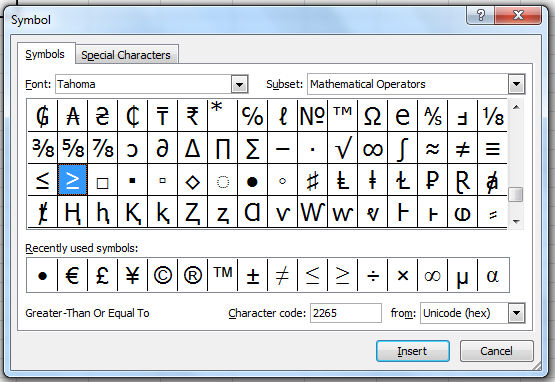Choose the small black square symbol
Image resolution: width=555 pixels, height=382 pixels.
click(x=132, y=179)
